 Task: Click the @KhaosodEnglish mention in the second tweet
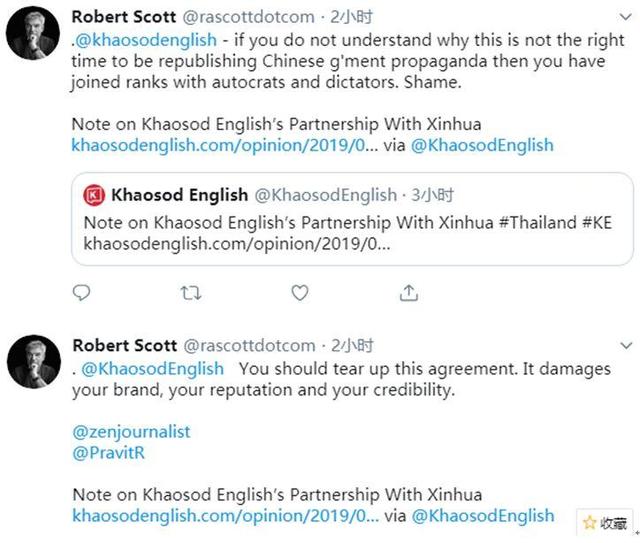pyautogui.click(x=152, y=369)
